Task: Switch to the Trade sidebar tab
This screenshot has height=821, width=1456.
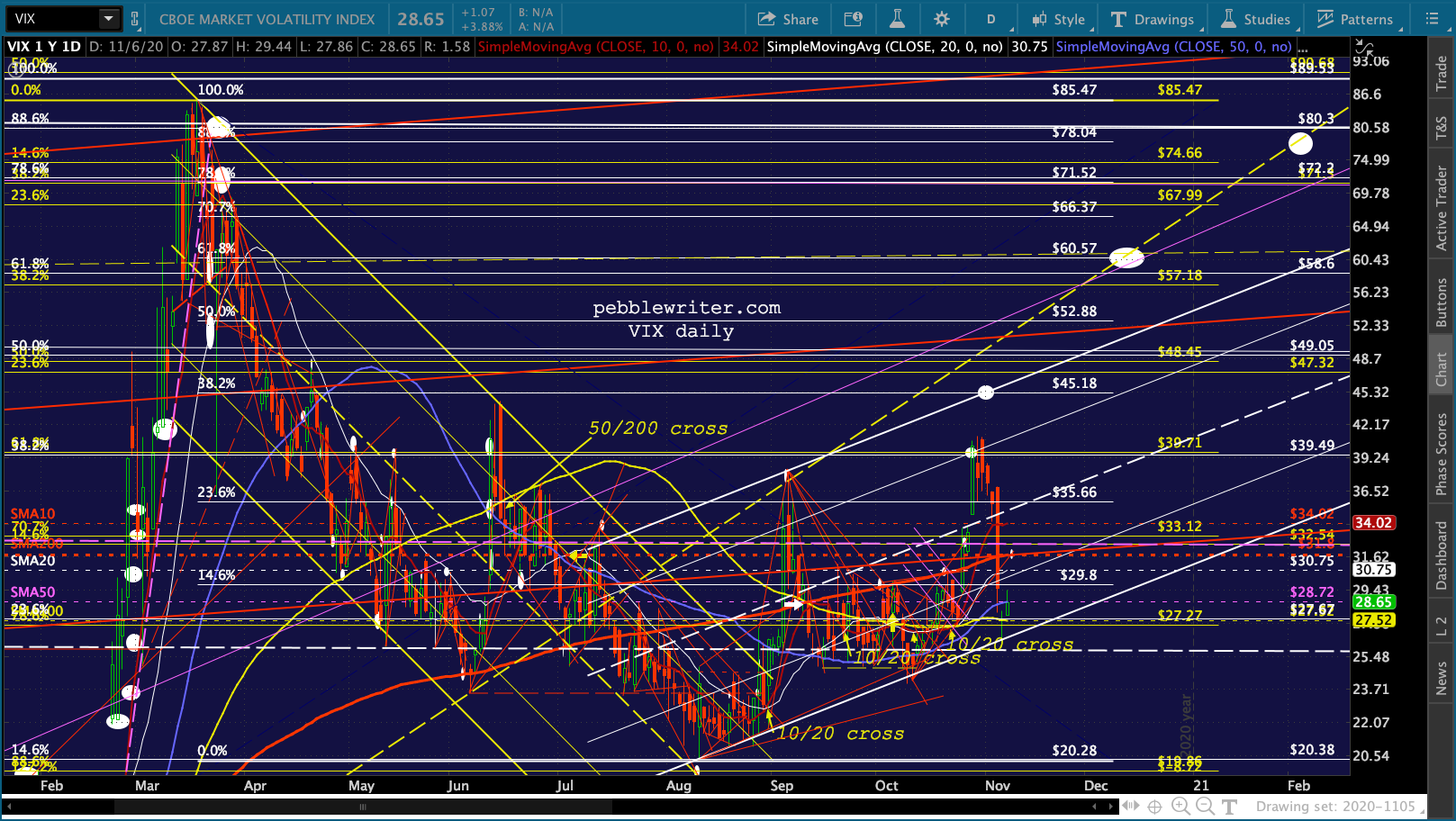Action: (1442, 73)
